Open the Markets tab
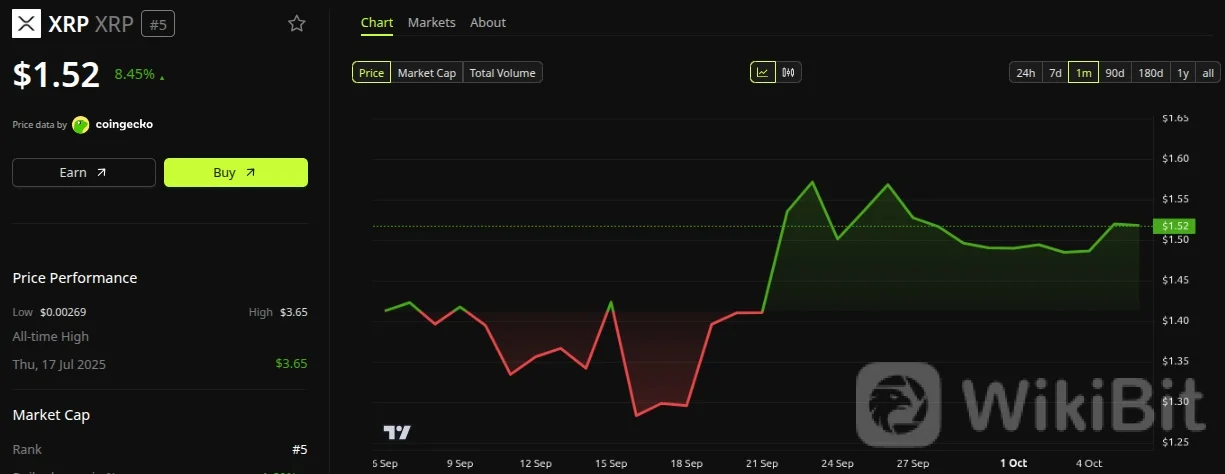 432,22
